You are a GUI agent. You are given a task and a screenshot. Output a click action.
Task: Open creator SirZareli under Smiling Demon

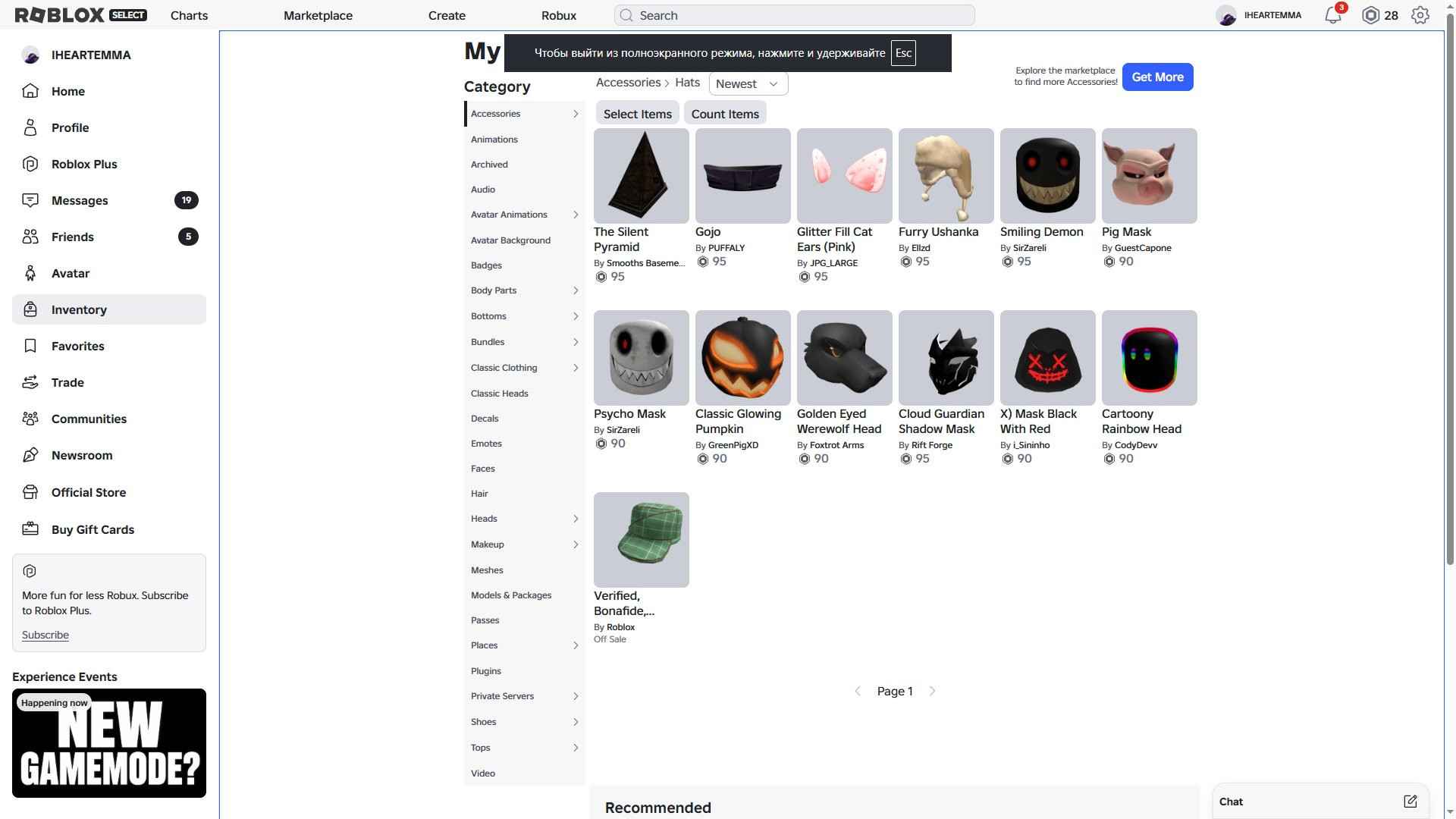[x=1029, y=248]
